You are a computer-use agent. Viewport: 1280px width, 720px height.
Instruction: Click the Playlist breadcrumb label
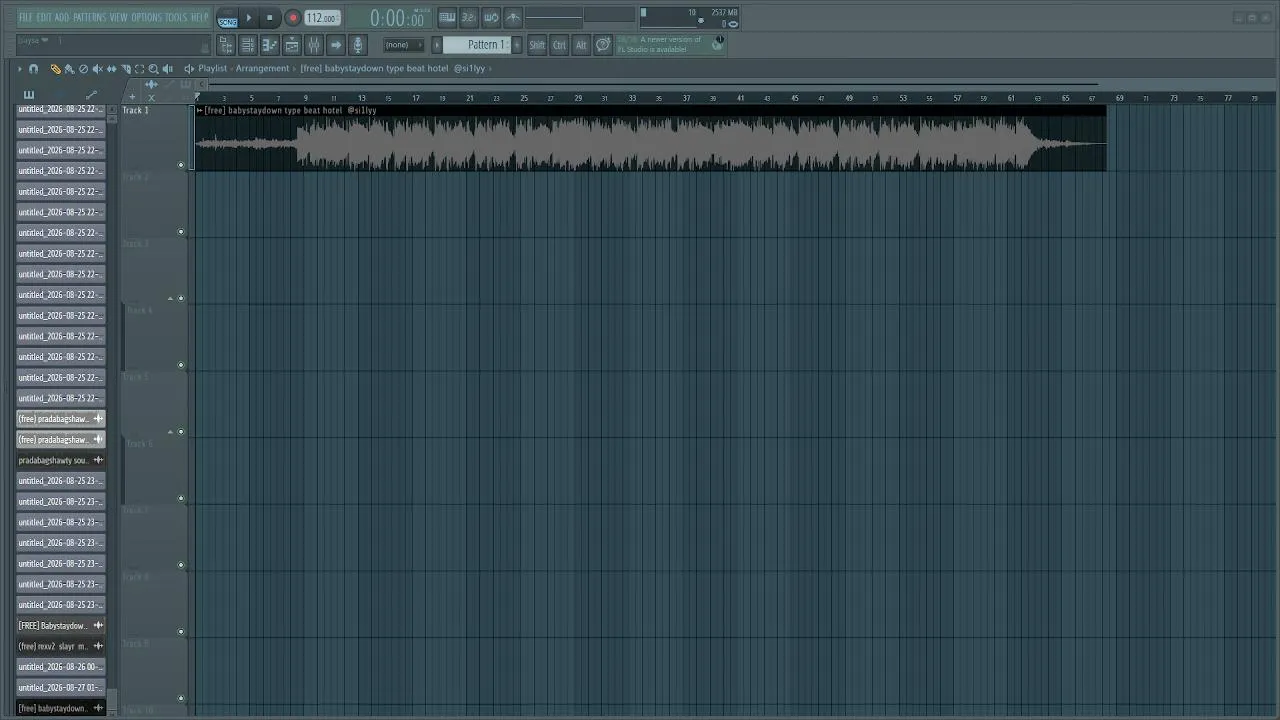coord(212,69)
